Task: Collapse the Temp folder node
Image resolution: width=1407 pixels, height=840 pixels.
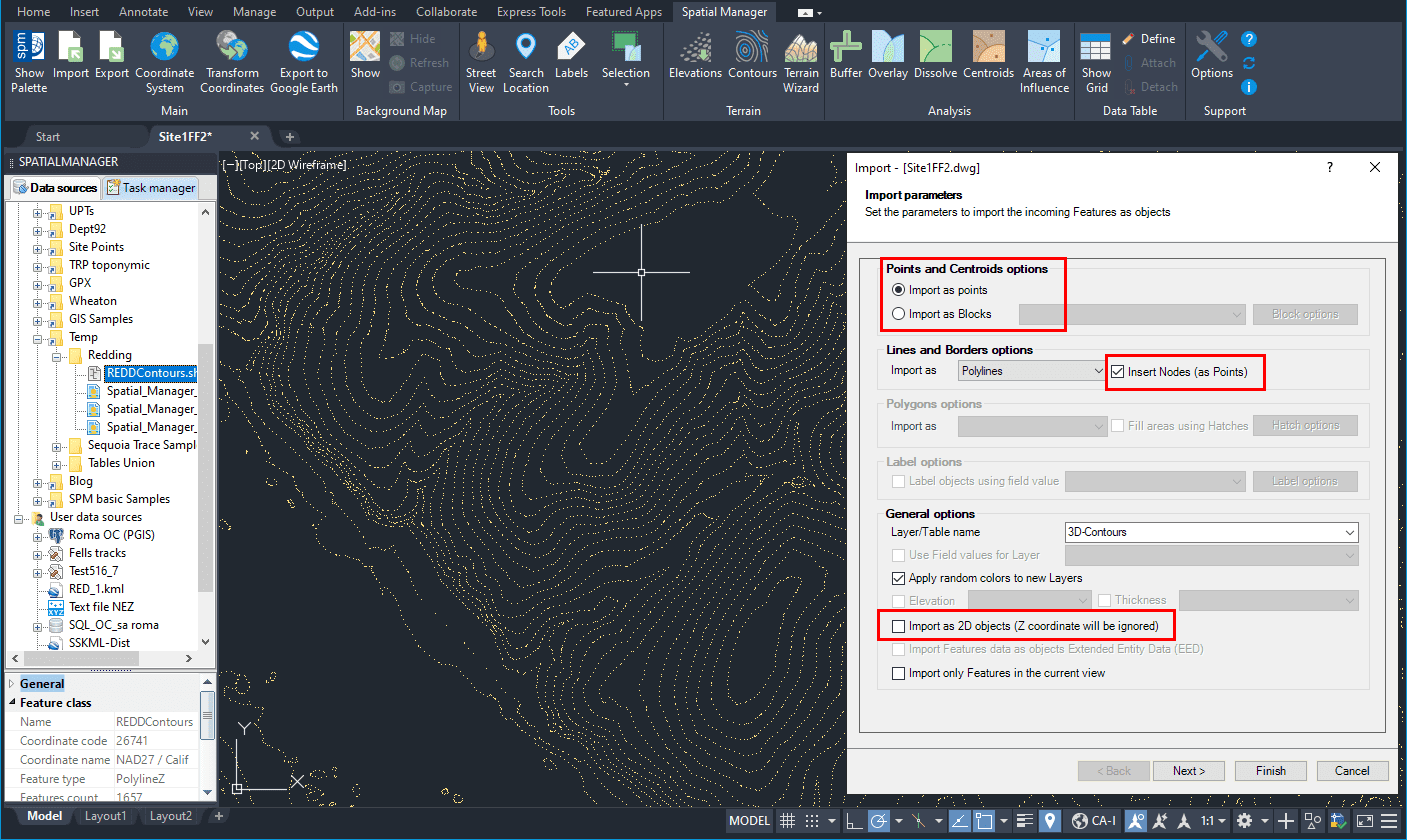Action: click(x=38, y=337)
